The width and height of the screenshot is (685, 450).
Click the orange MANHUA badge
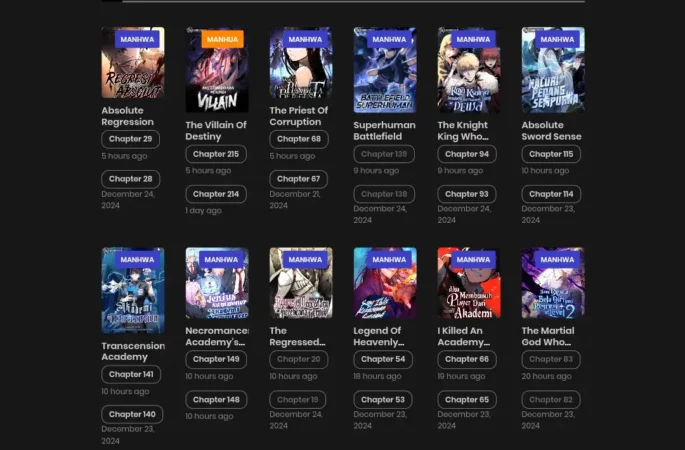[x=222, y=39]
